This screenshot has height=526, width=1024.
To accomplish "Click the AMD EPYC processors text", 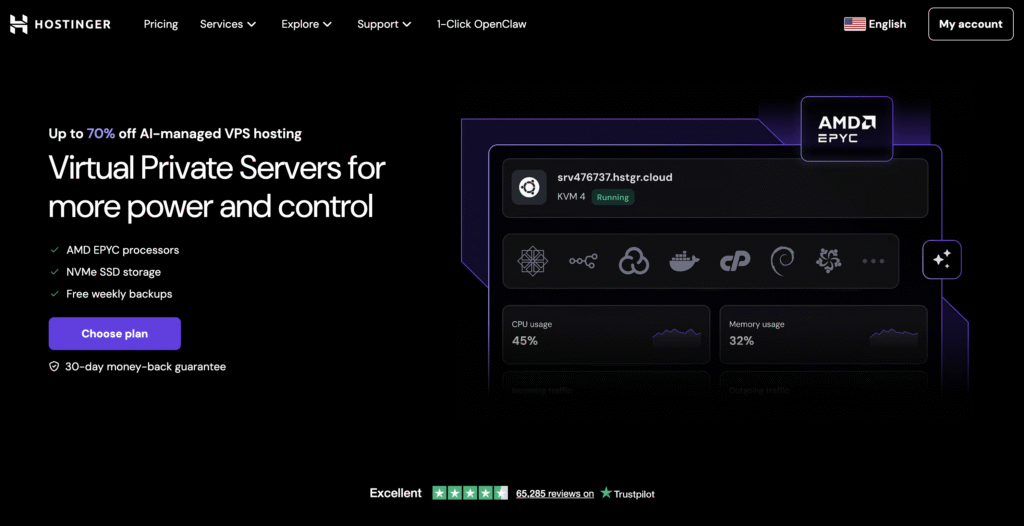I will [123, 250].
